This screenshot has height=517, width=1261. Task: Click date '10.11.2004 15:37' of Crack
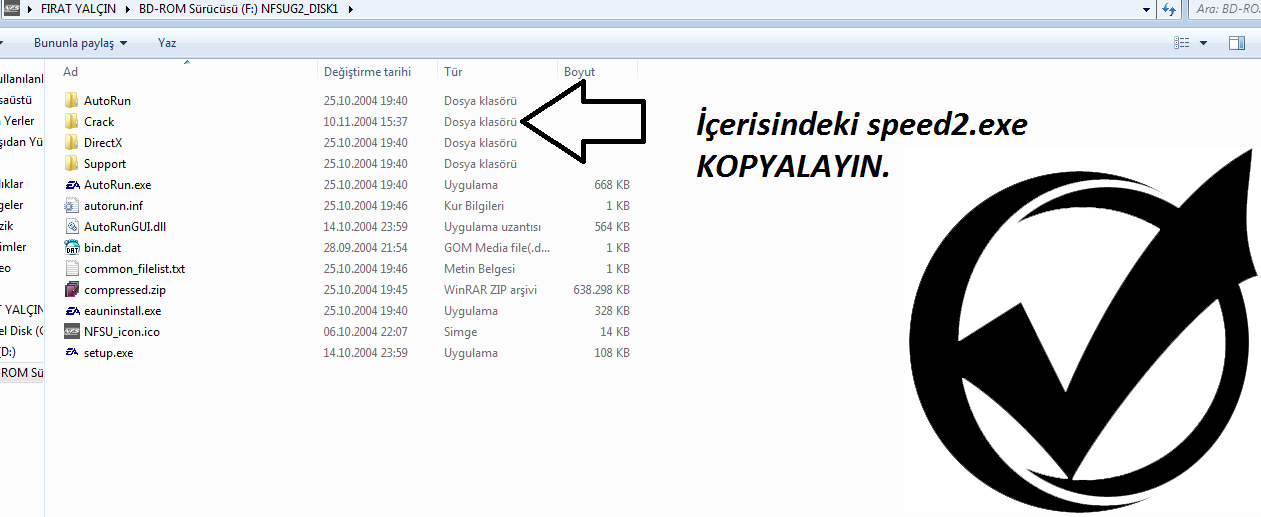365,121
